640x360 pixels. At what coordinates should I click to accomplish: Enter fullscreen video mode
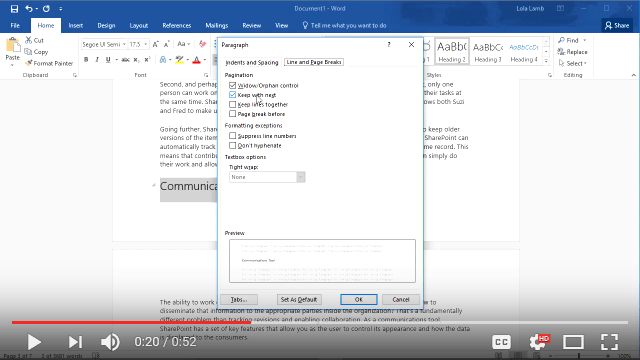tap(609, 342)
